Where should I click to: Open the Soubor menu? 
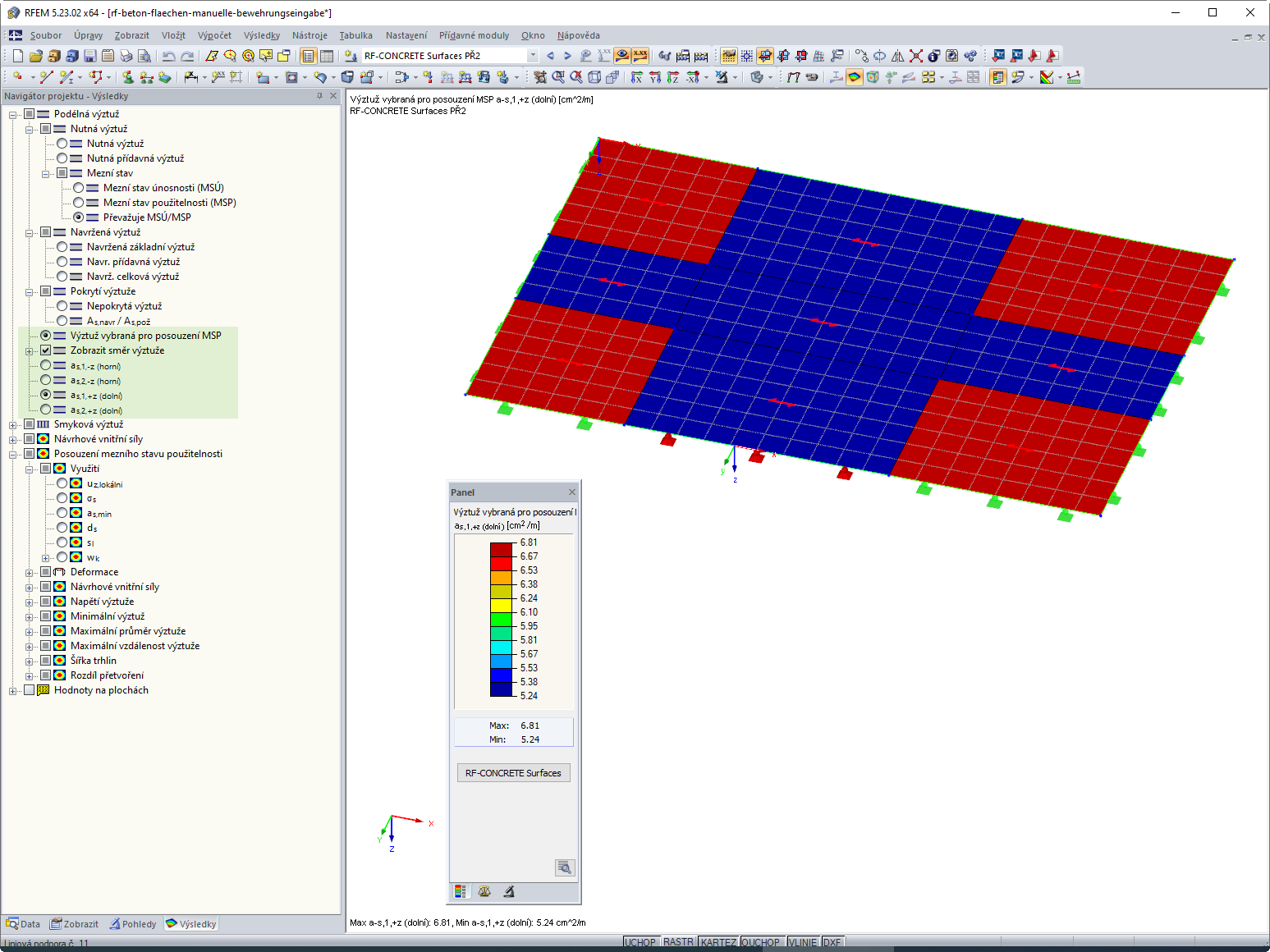46,35
